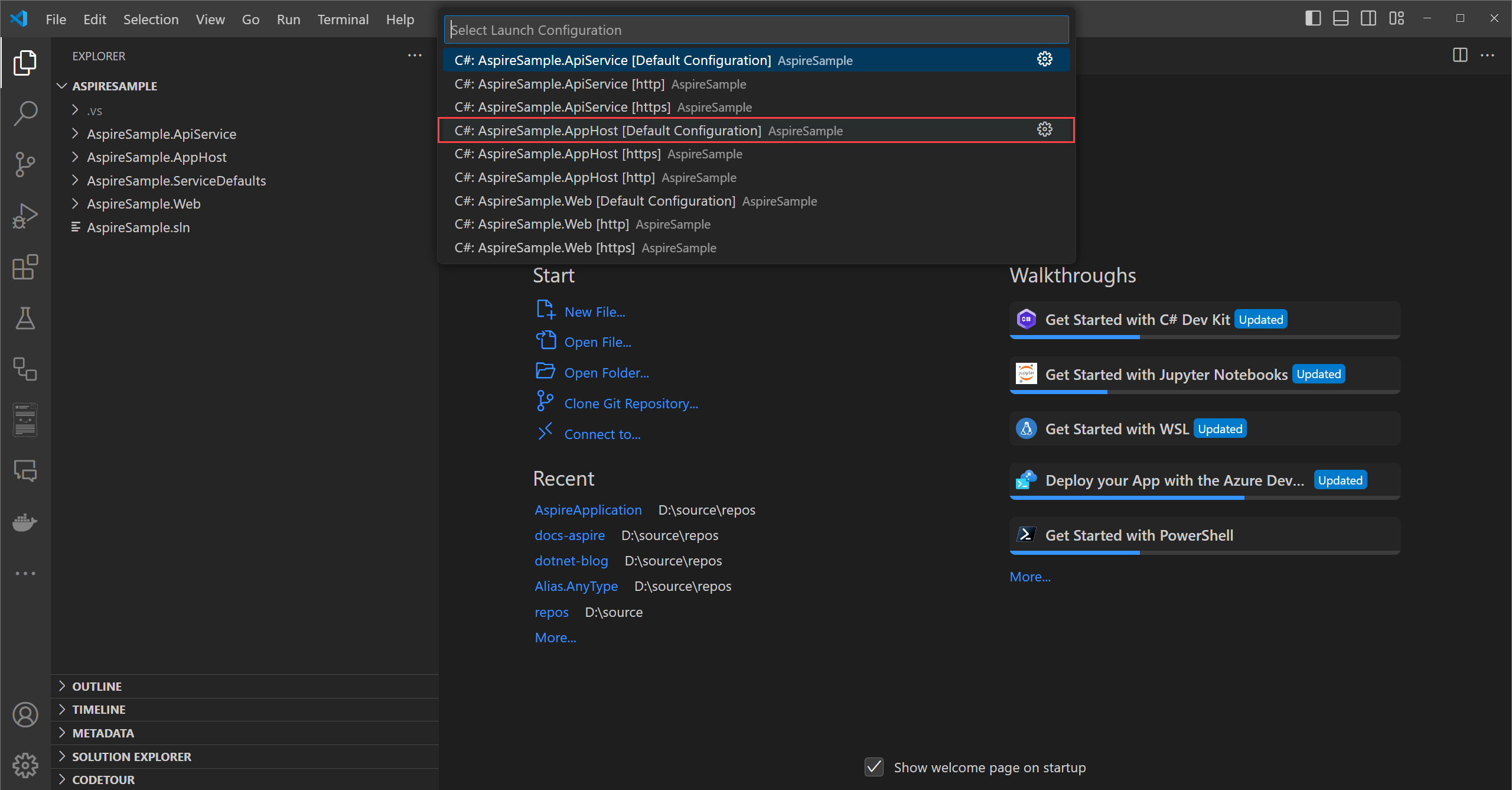The height and width of the screenshot is (790, 1512).
Task: Expand the AspireSample.ApiService folder
Action: 161,134
